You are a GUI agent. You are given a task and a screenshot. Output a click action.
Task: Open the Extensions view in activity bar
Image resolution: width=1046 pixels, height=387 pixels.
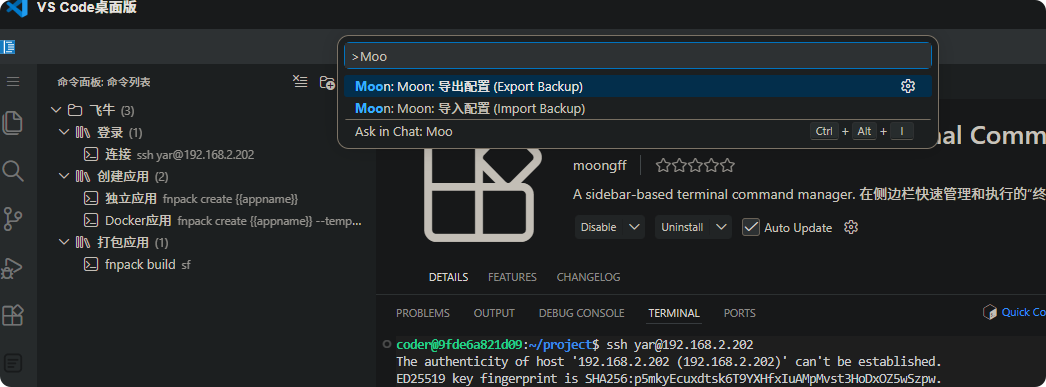point(13,315)
